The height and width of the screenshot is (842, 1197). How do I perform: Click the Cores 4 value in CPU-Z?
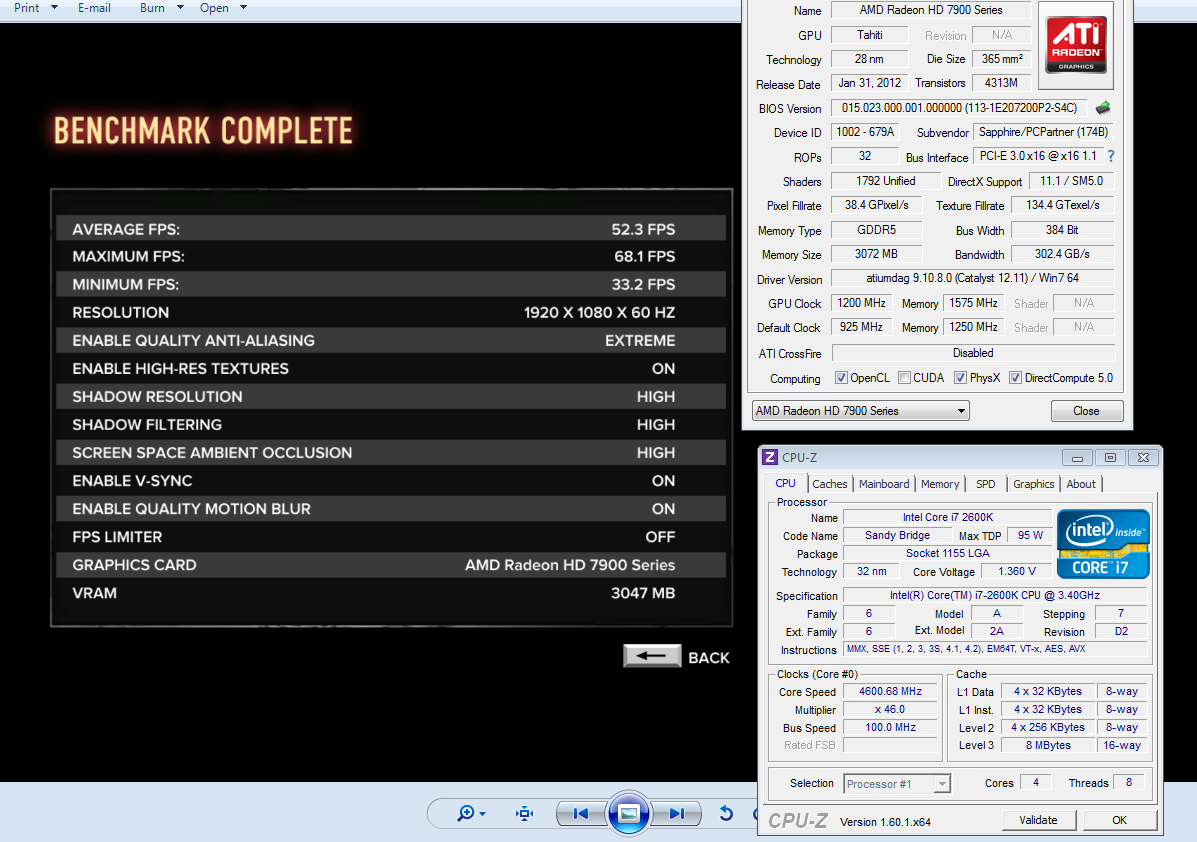tap(1035, 782)
